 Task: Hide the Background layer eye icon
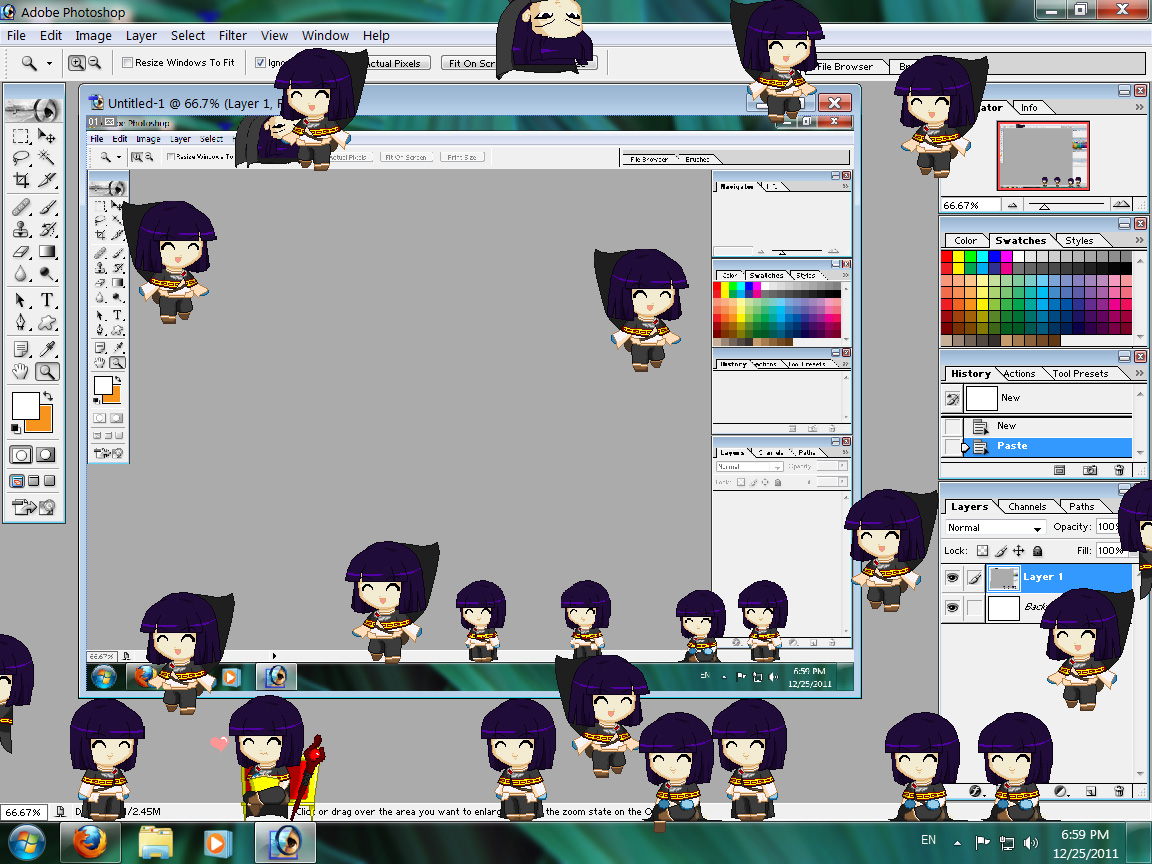pyautogui.click(x=952, y=608)
